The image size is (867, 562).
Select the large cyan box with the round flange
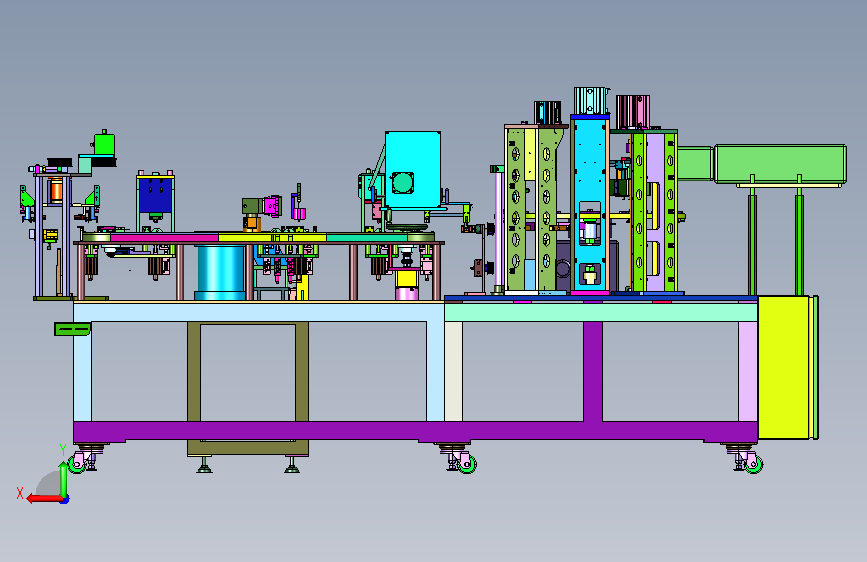tap(412, 170)
